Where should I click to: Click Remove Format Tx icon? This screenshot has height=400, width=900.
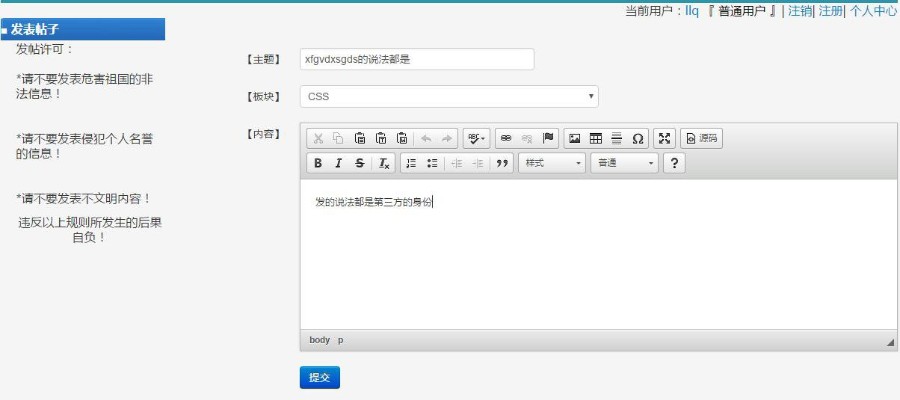click(384, 164)
